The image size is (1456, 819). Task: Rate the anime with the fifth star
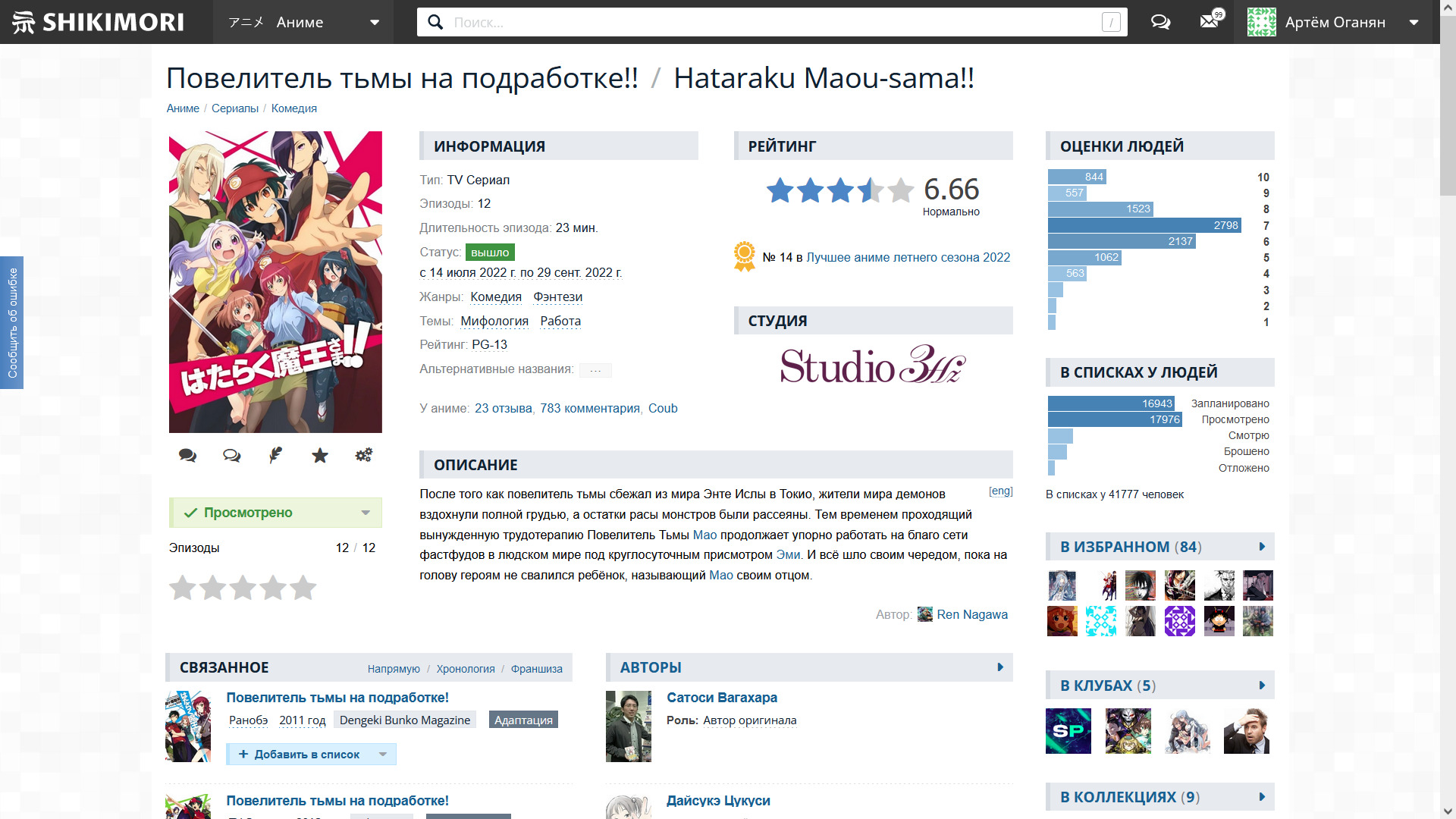tap(303, 588)
